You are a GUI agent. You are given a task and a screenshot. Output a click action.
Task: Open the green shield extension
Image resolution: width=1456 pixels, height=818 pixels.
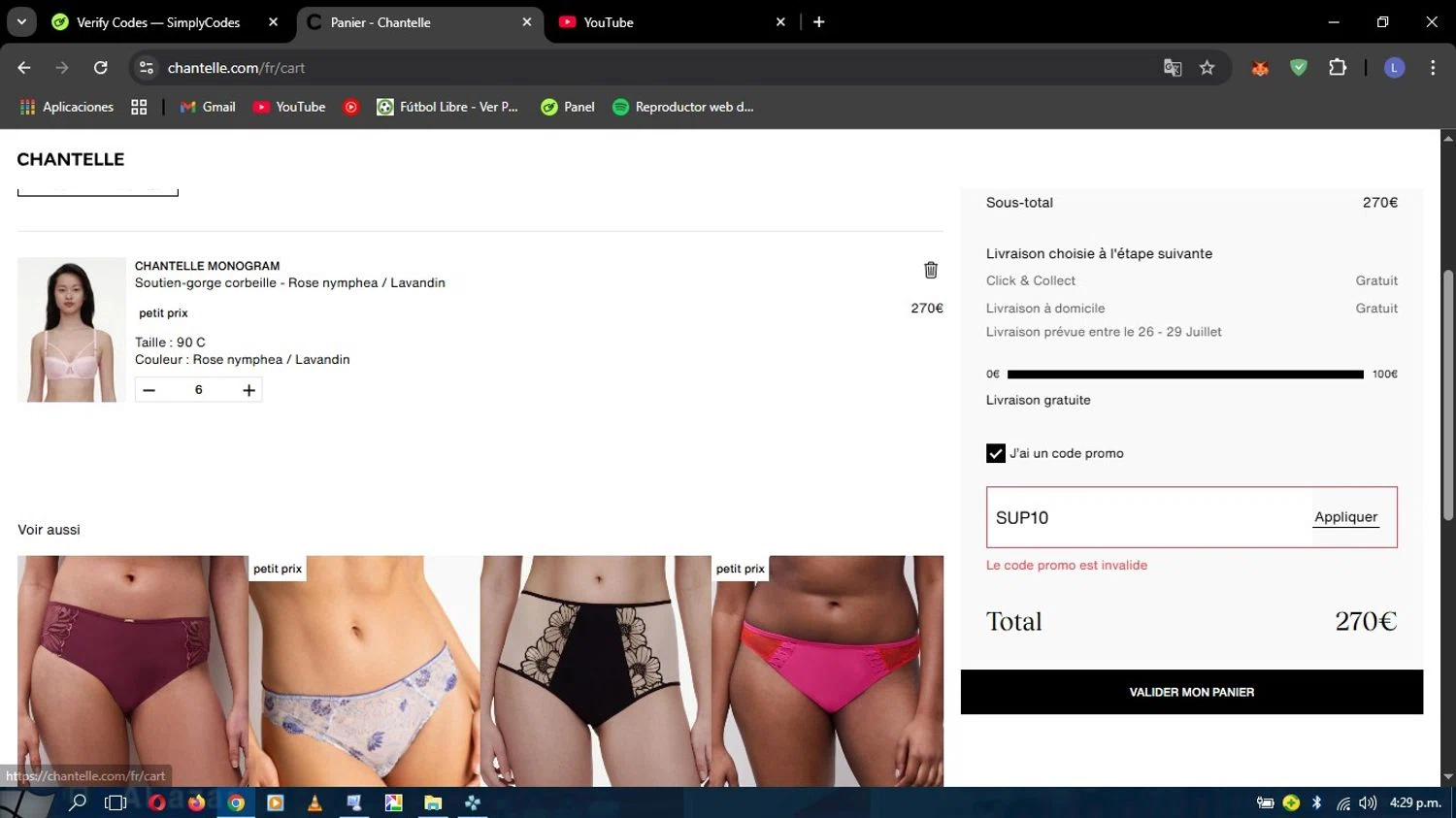[1299, 68]
